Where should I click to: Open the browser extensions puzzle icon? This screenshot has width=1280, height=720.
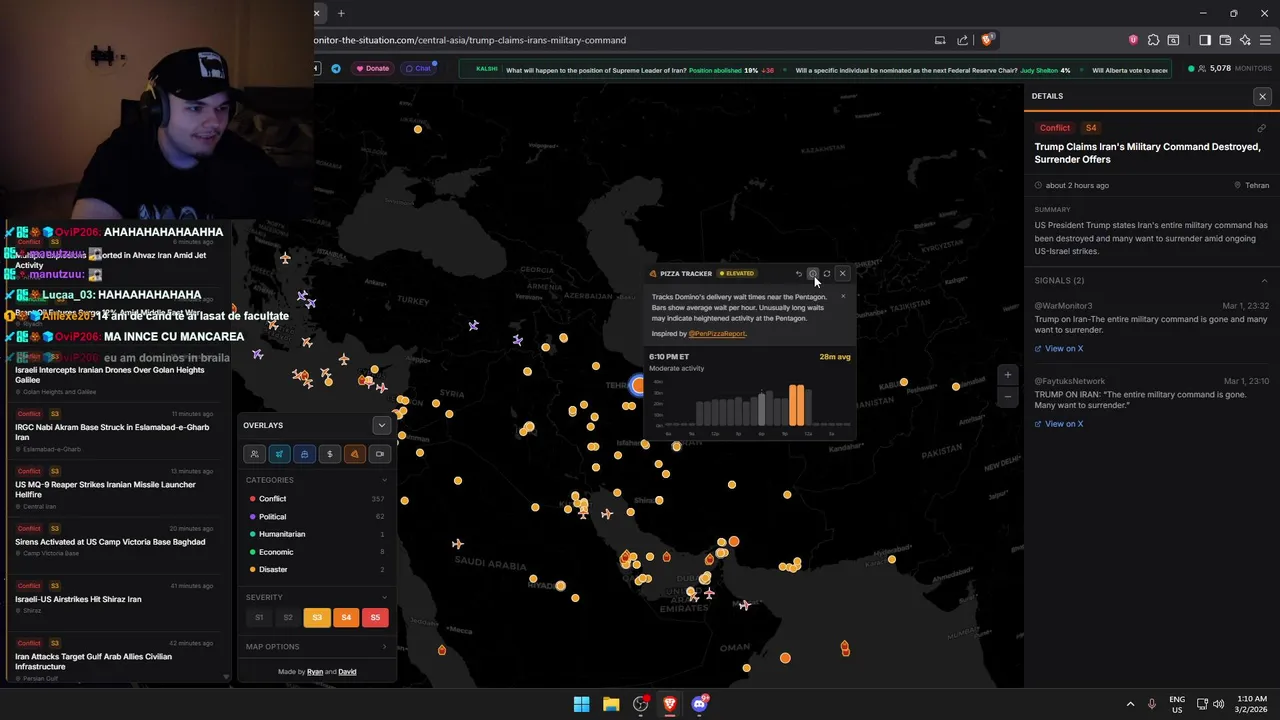(x=1153, y=40)
